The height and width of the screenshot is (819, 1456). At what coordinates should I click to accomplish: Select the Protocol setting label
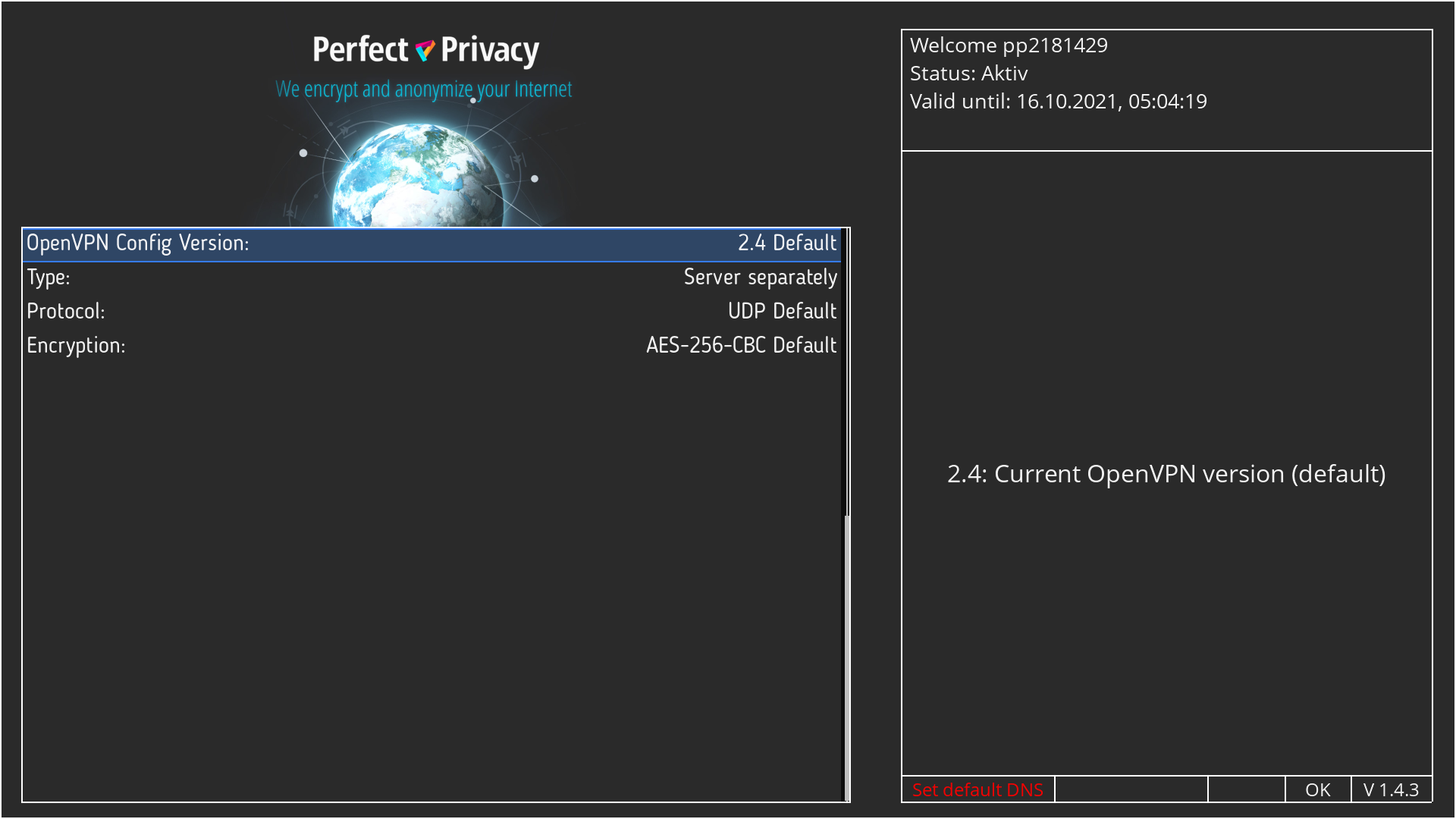tap(66, 312)
